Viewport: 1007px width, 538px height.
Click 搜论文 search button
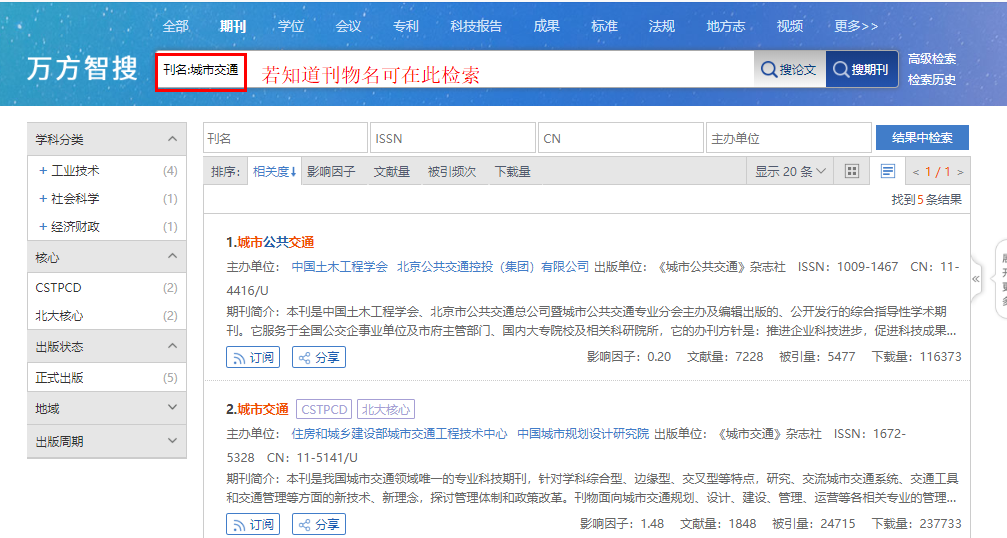coord(789,69)
